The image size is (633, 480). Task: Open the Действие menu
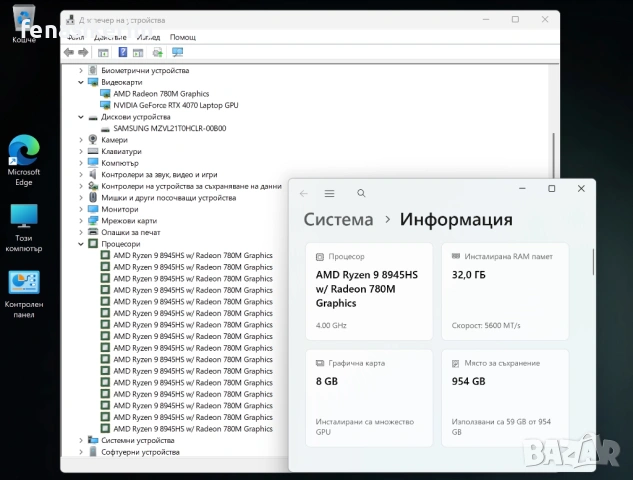110,37
